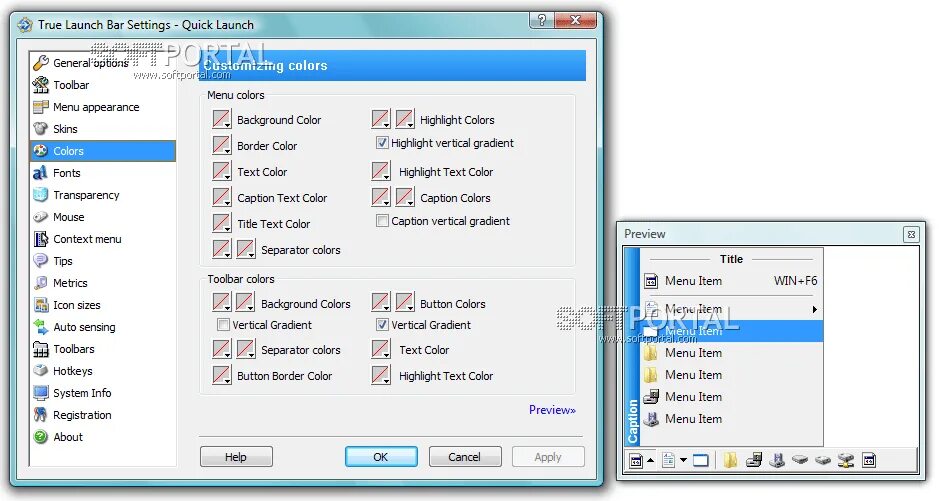This screenshot has height=501, width=939.
Task: Click the folder icon in Preview toolbar
Action: 730,460
